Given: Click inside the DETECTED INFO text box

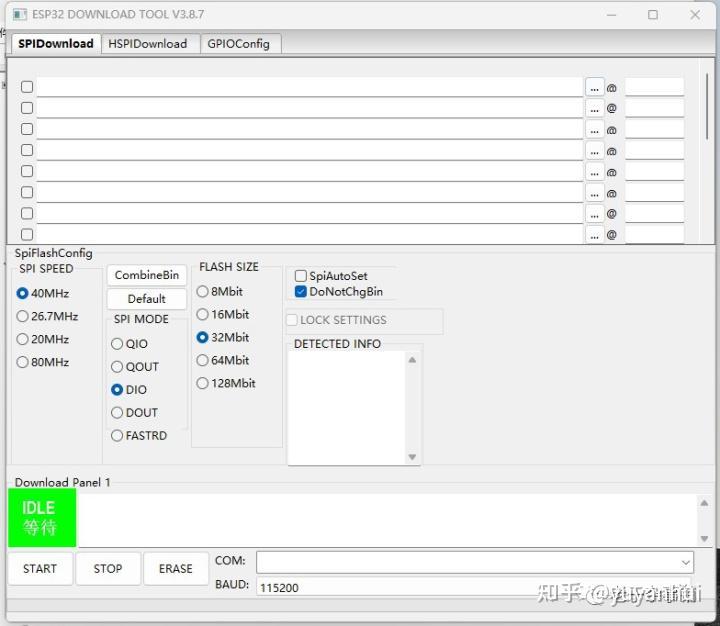Looking at the screenshot, I should (347, 408).
